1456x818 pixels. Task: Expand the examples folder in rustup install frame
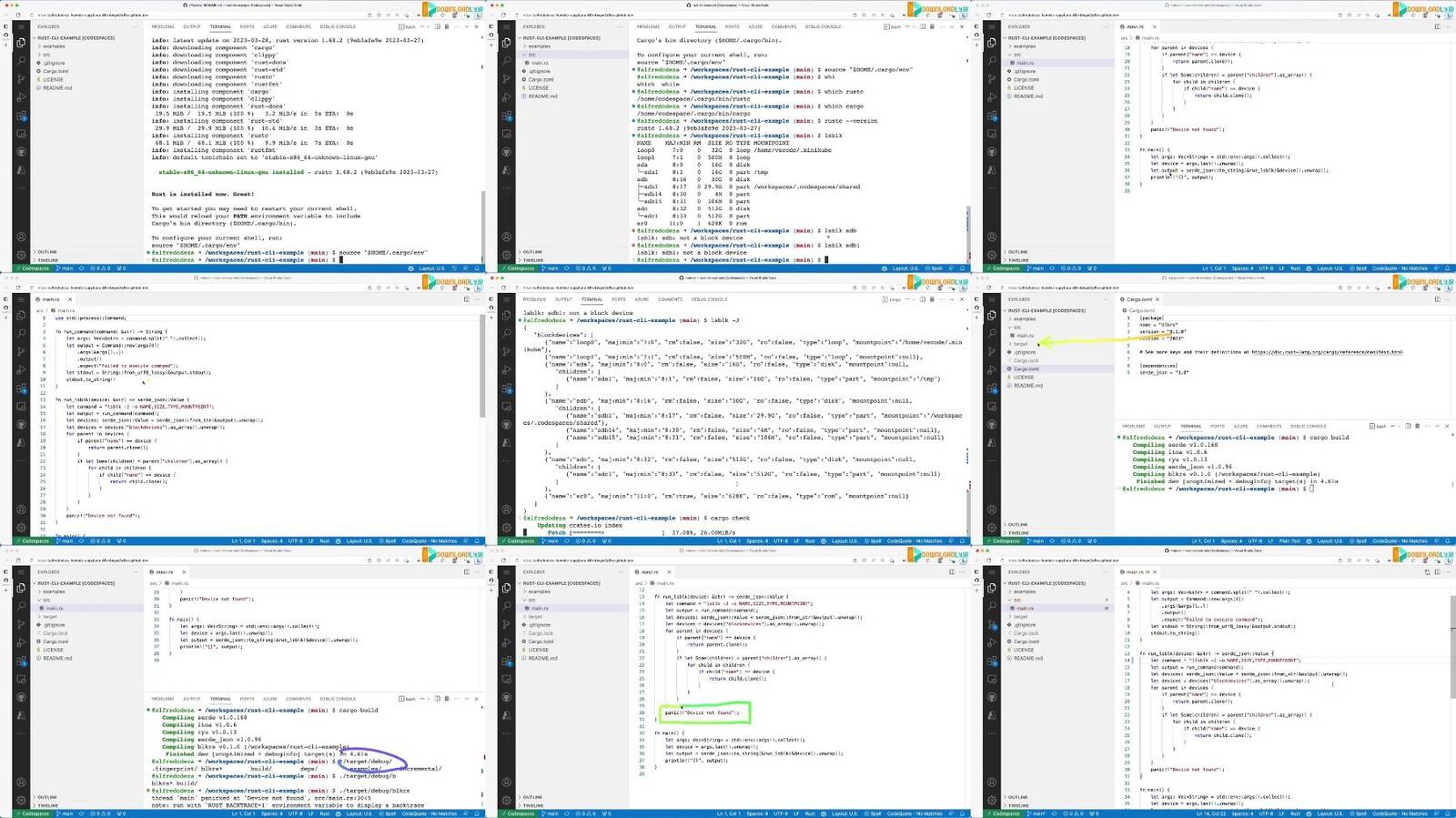(54, 46)
